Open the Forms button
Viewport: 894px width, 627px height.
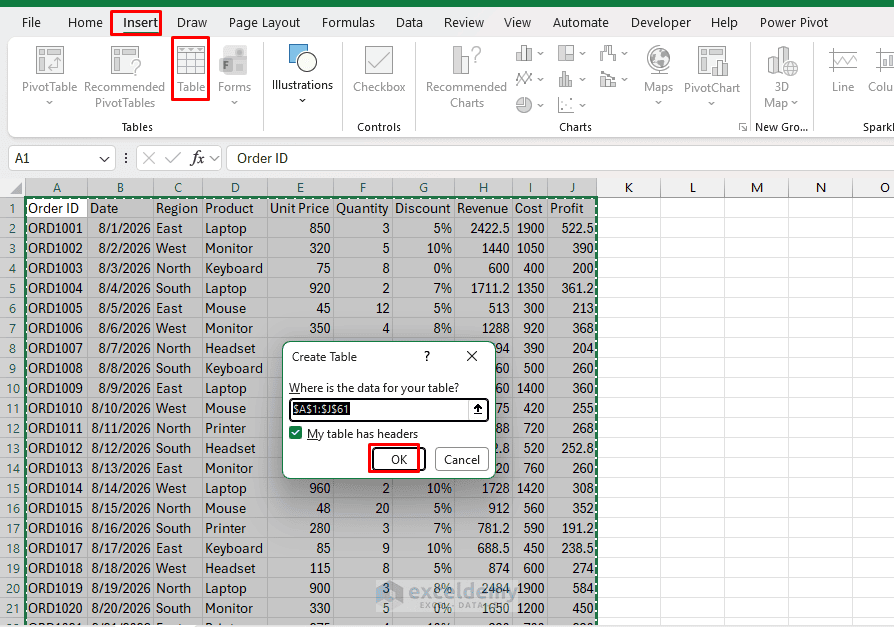click(234, 76)
